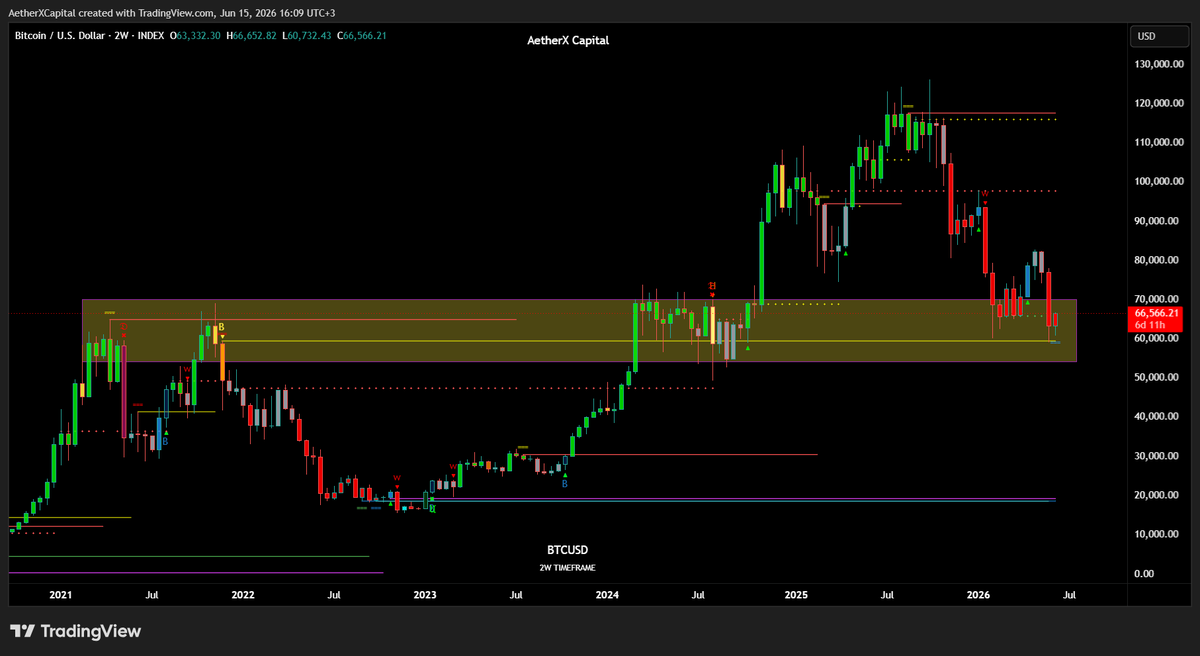Click the red H marker above mid-2024 candles

[x=713, y=286]
